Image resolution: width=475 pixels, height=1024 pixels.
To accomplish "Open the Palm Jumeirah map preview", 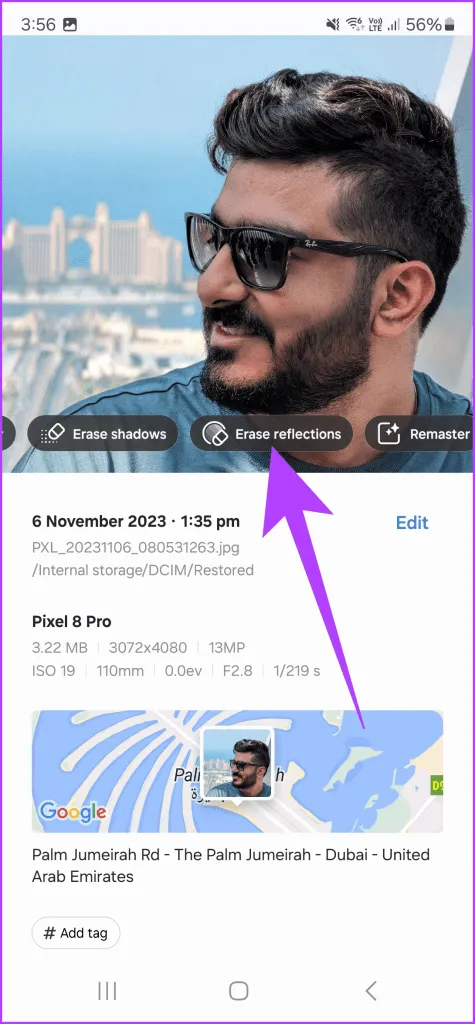I will 237,771.
